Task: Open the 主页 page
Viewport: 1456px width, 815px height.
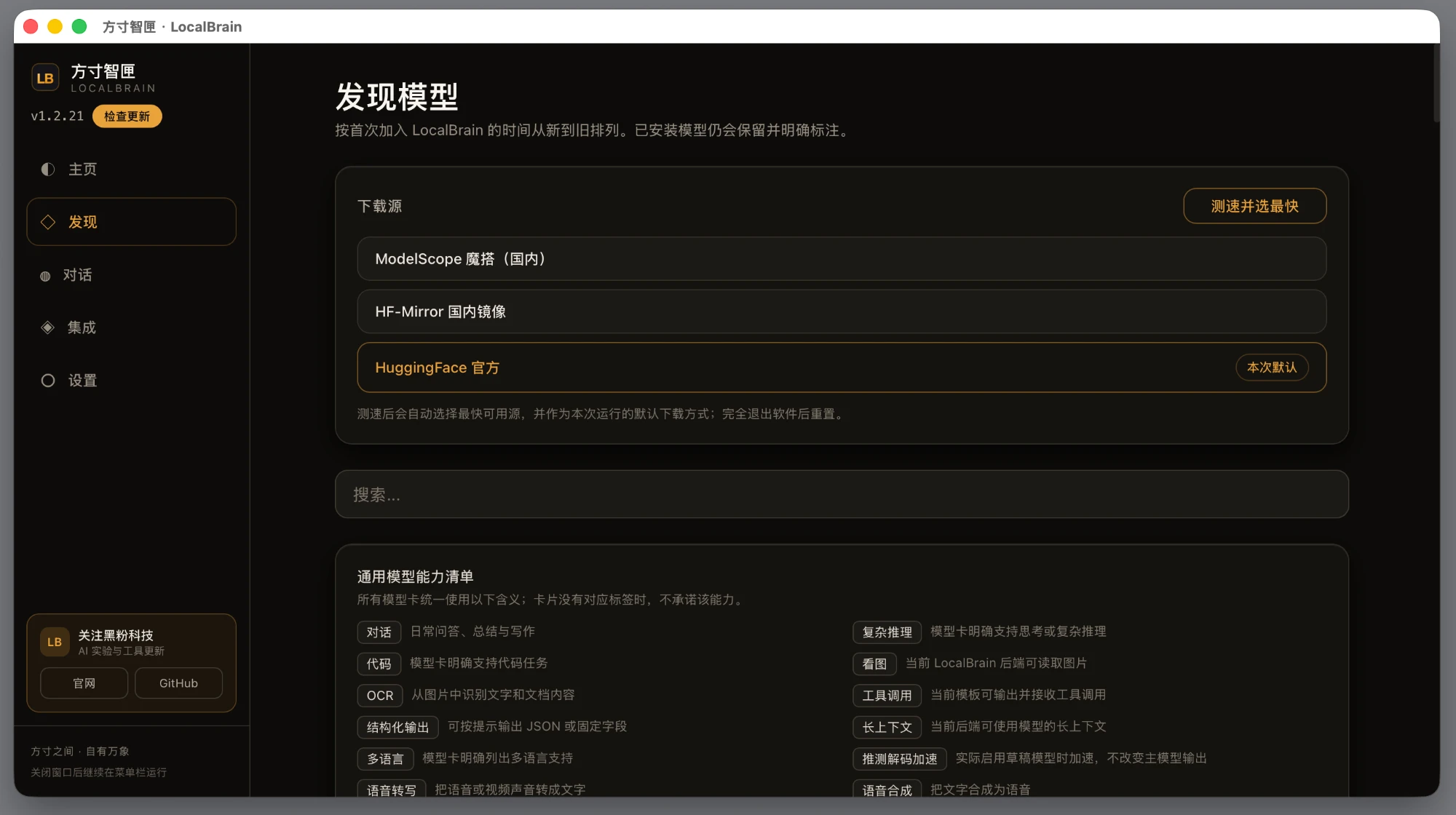Action: pos(131,170)
